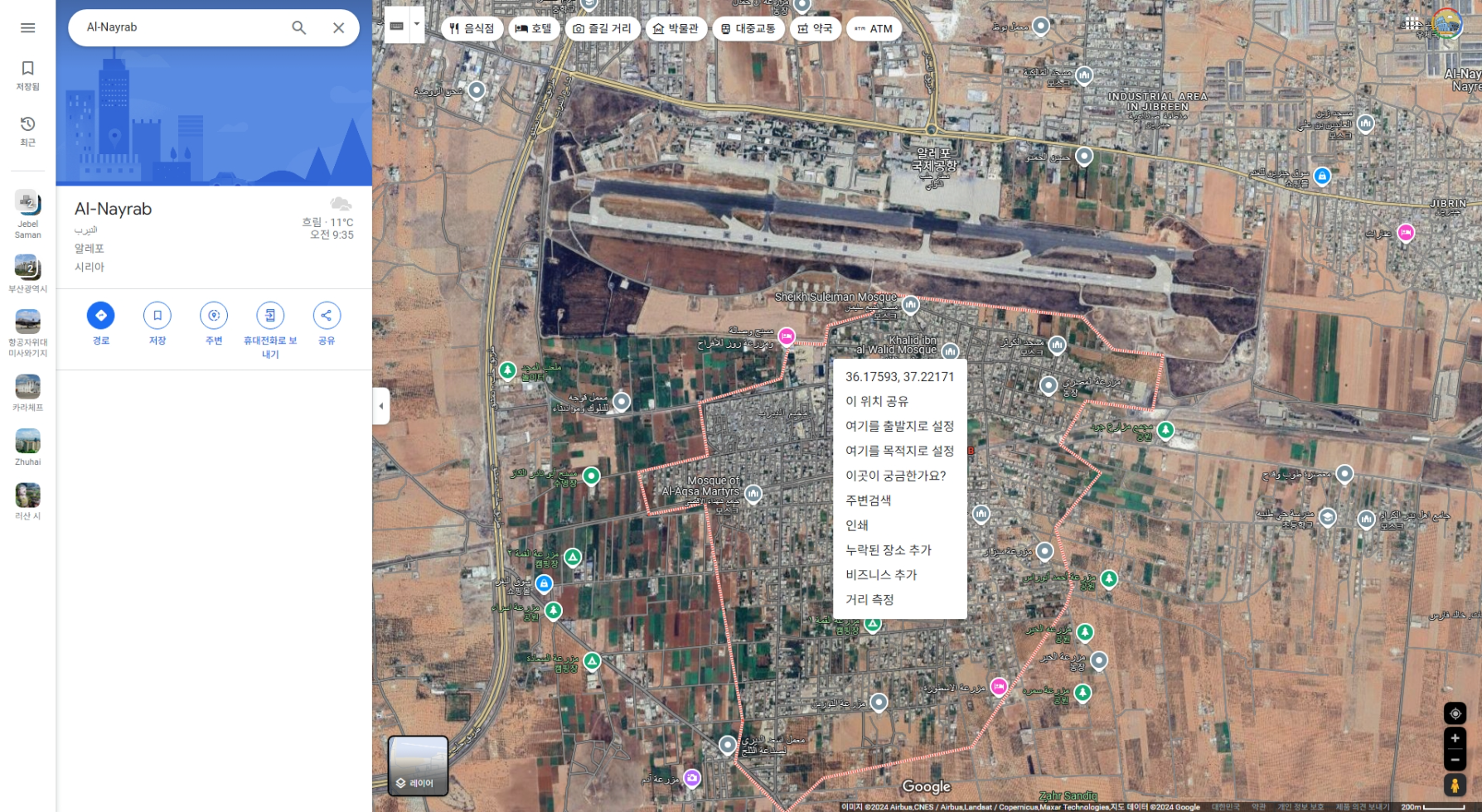1482x812 pixels.
Task: Zoom in with the plus button
Action: pyautogui.click(x=1455, y=738)
